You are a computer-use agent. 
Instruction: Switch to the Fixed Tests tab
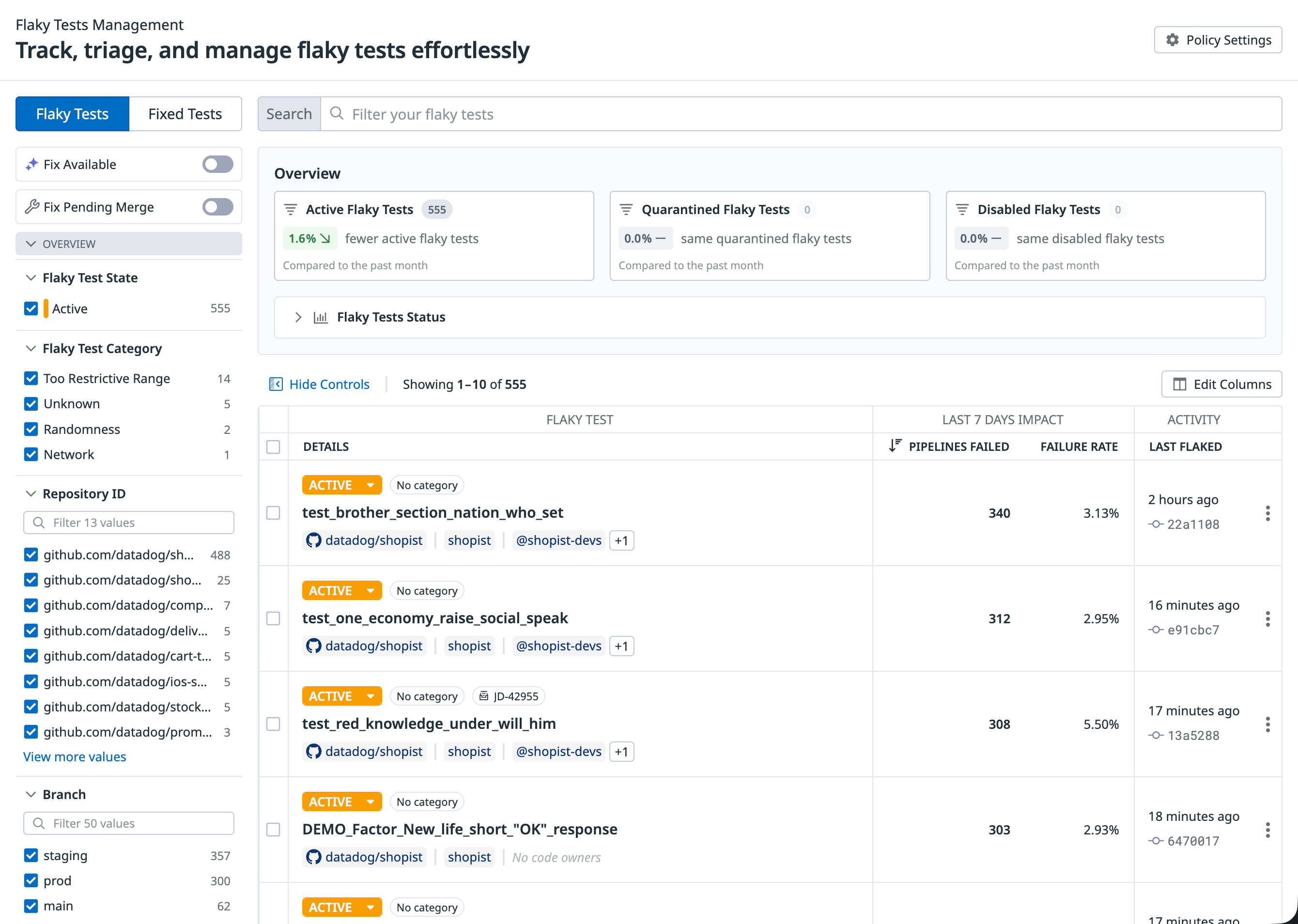pos(185,114)
